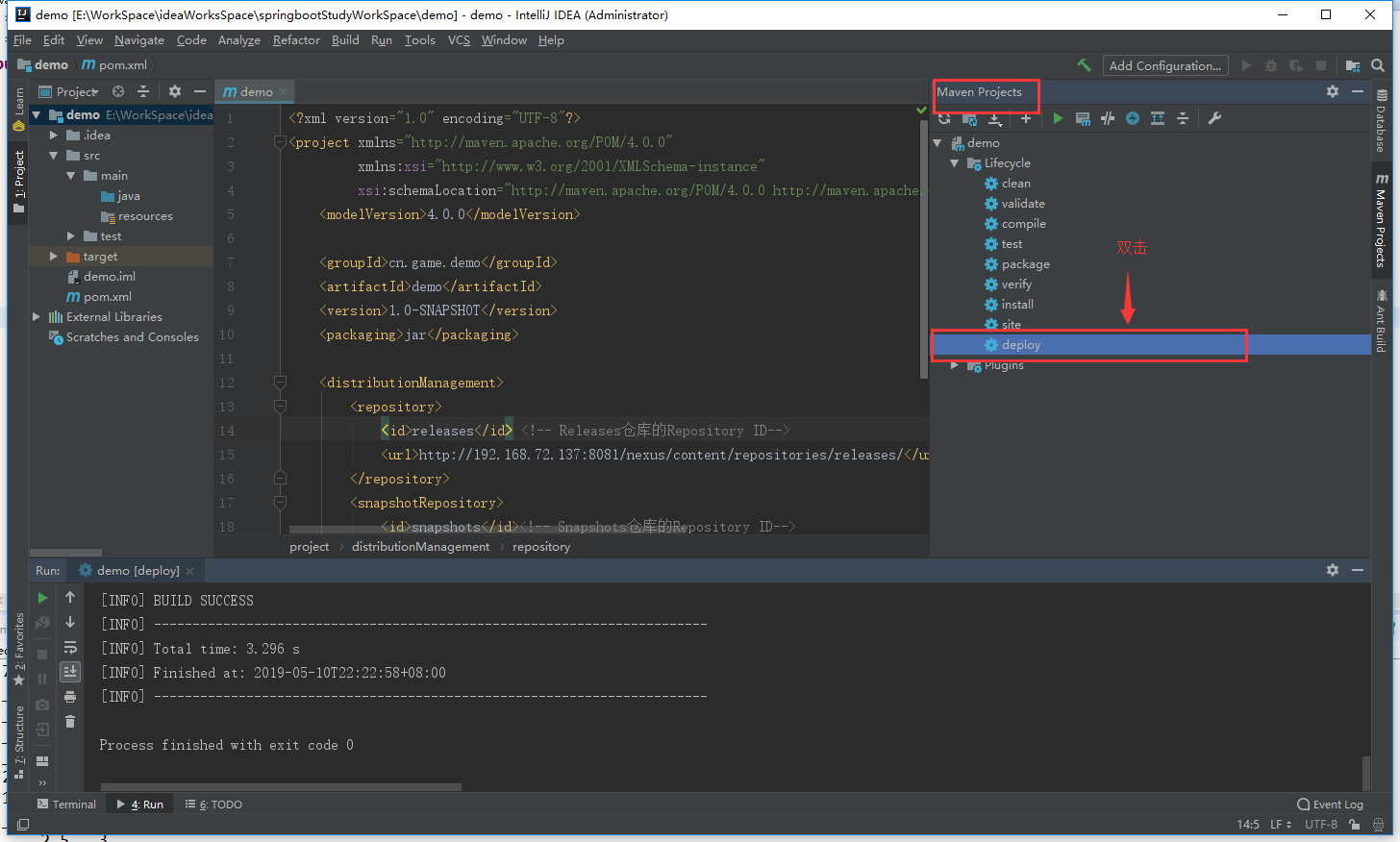Show Maven dependencies diagram
This screenshot has height=842, width=1400.
[x=1158, y=118]
